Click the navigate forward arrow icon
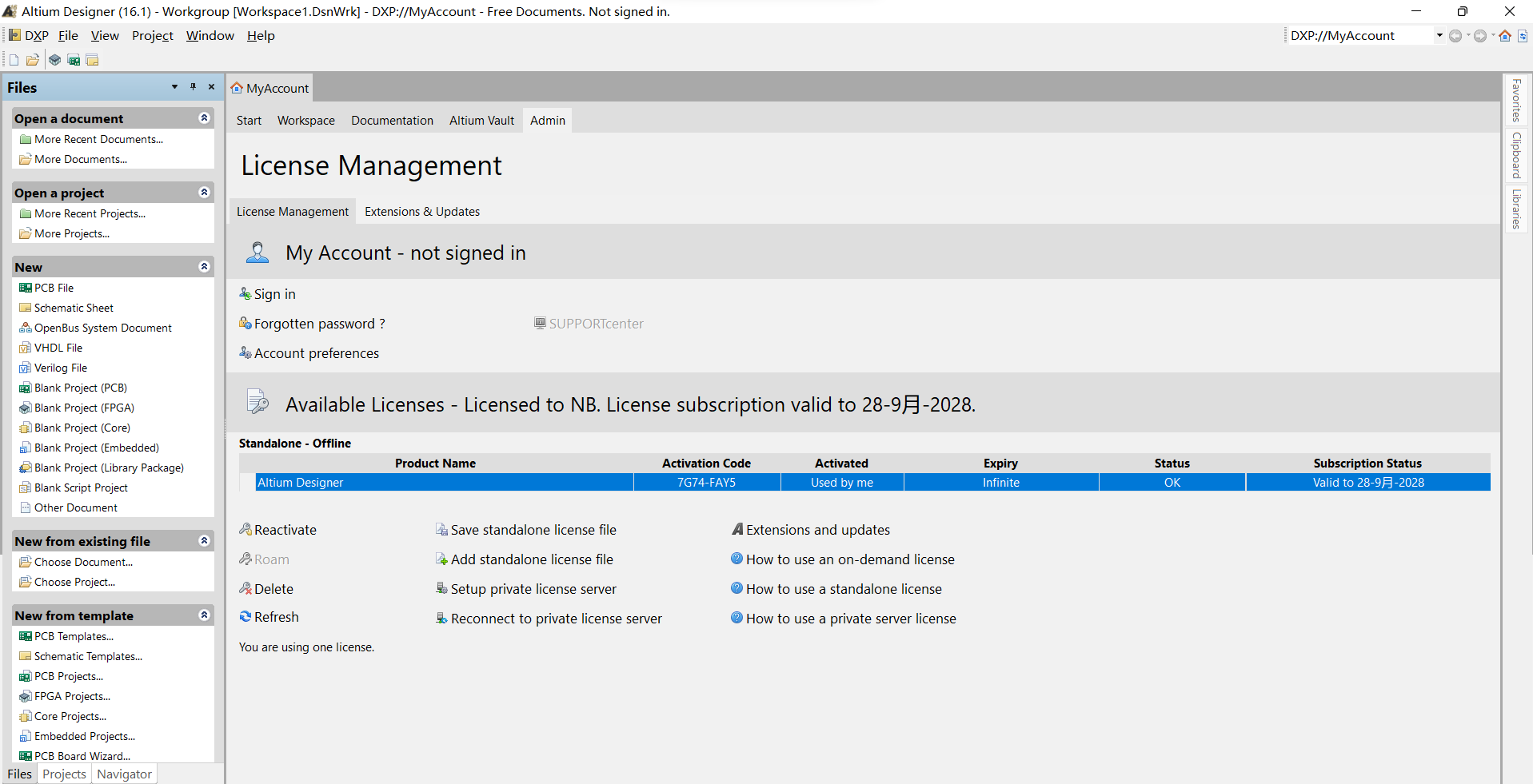The width and height of the screenshot is (1533, 784). click(x=1480, y=35)
